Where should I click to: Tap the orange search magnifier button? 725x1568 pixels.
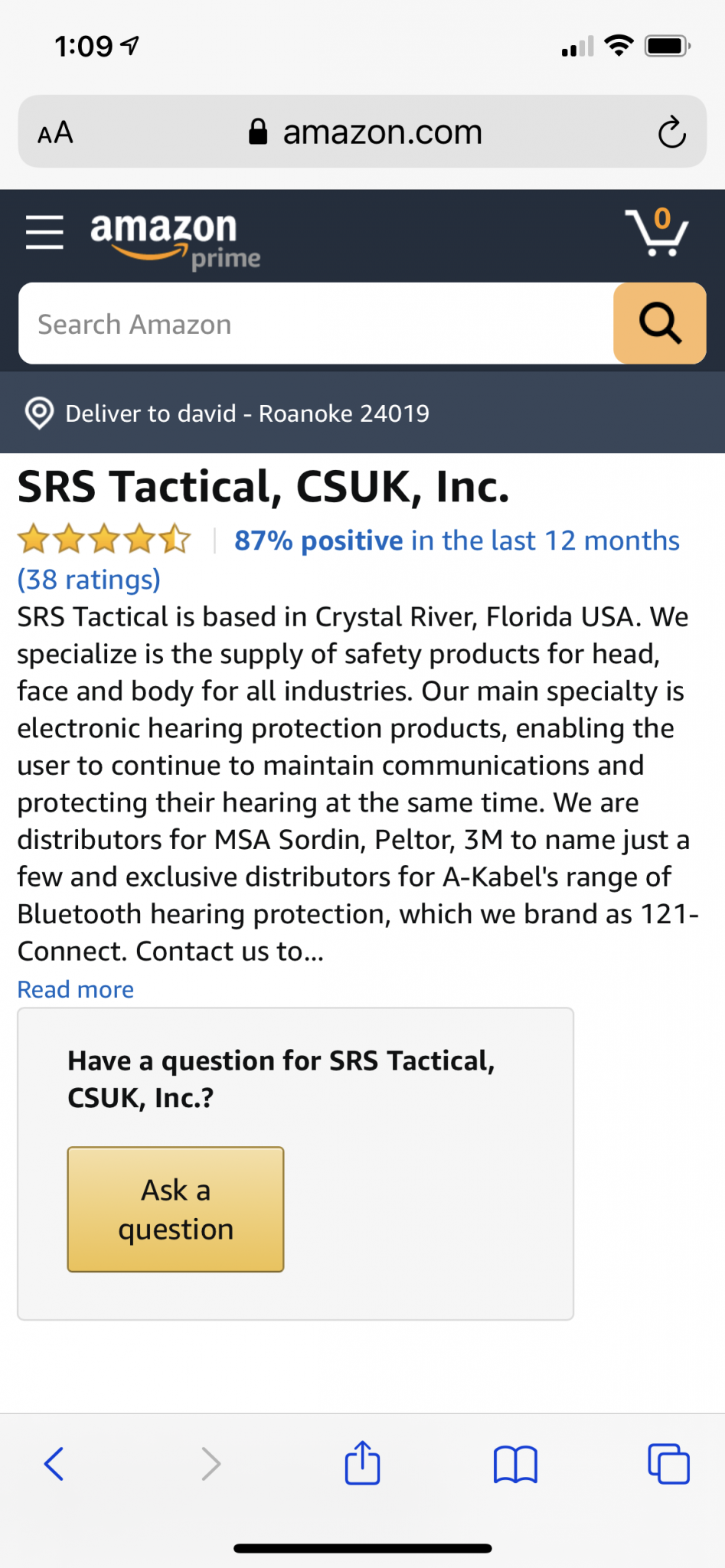(x=659, y=323)
